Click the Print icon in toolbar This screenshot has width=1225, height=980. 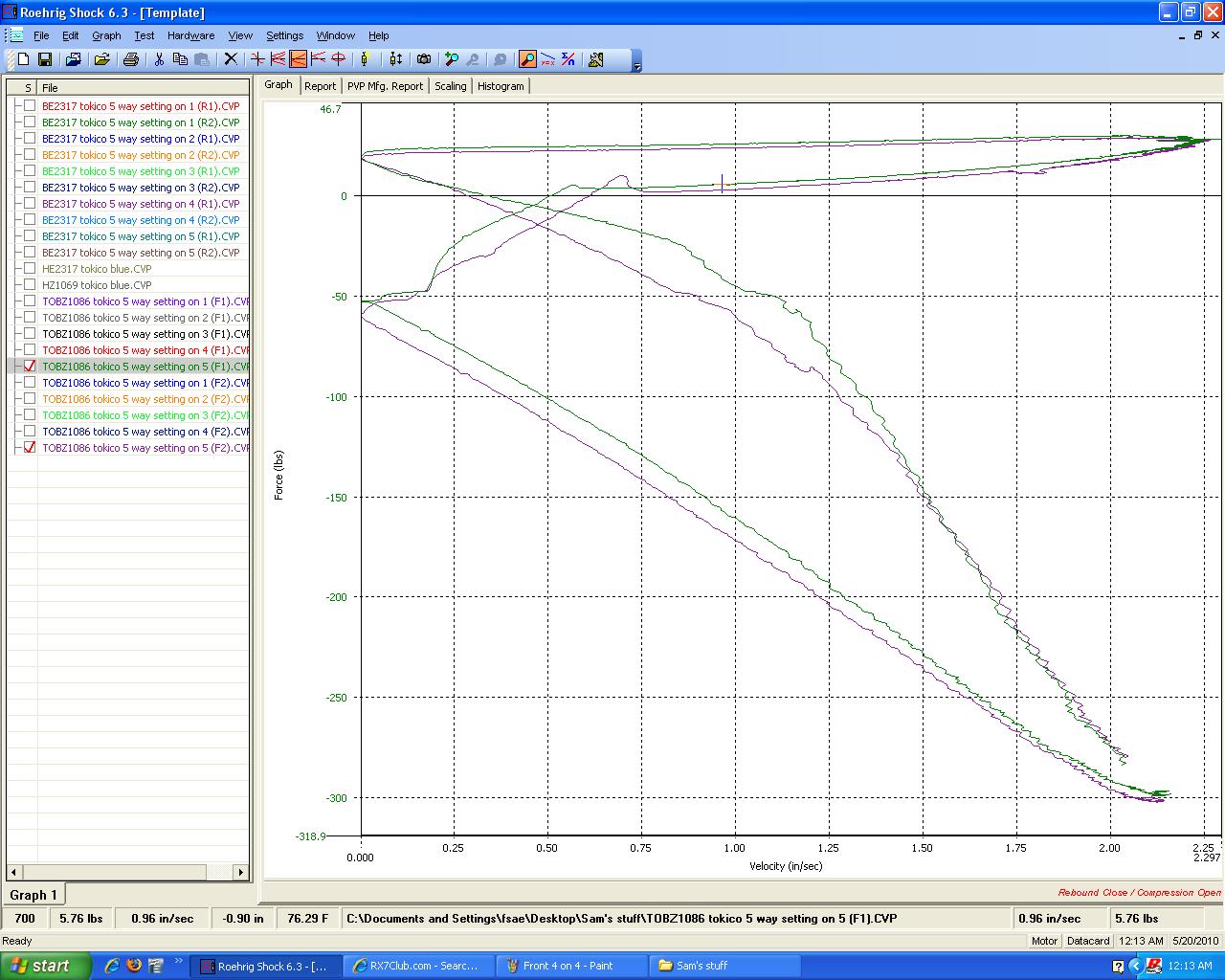(x=131, y=59)
